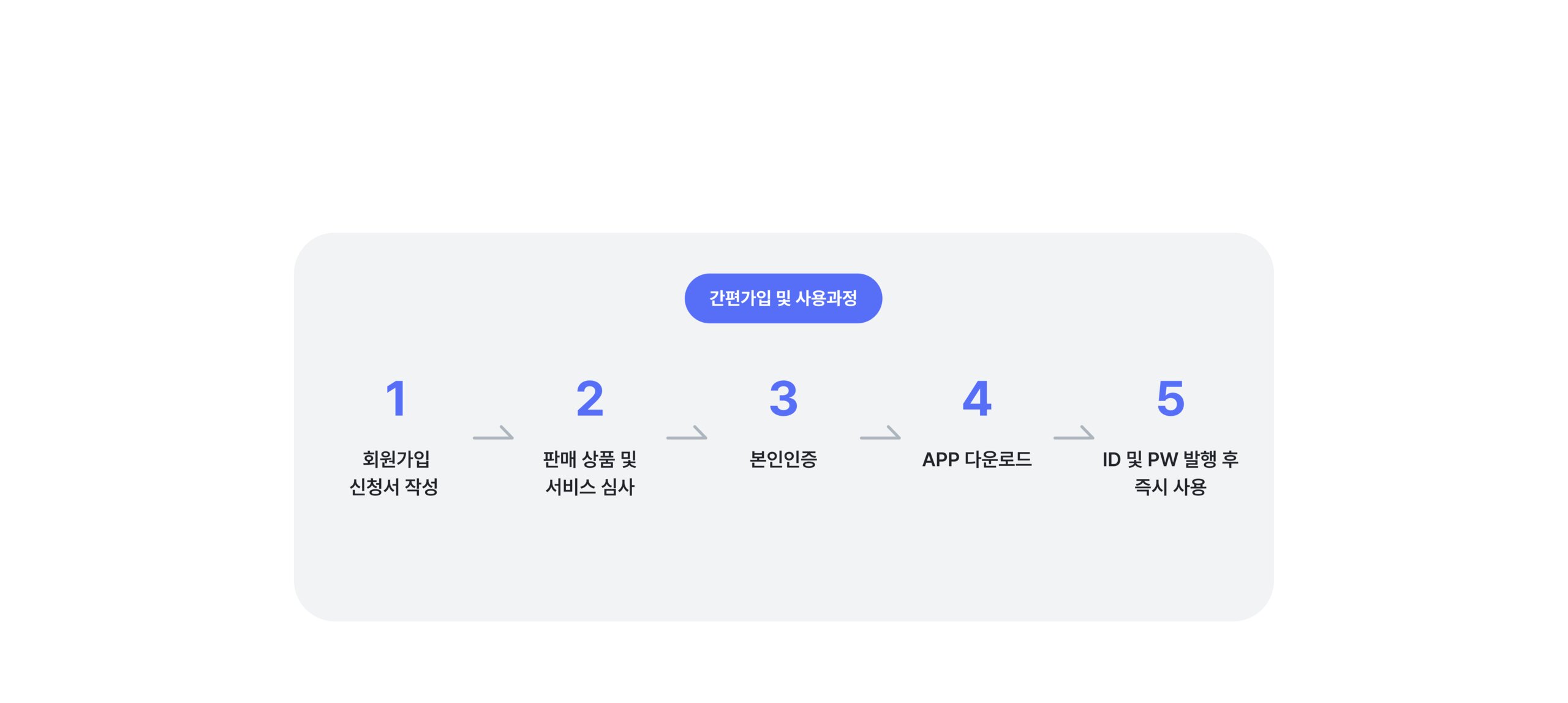Click the 간편가입 및 사용과정 pill button
The image size is (1568, 703).
783,298
